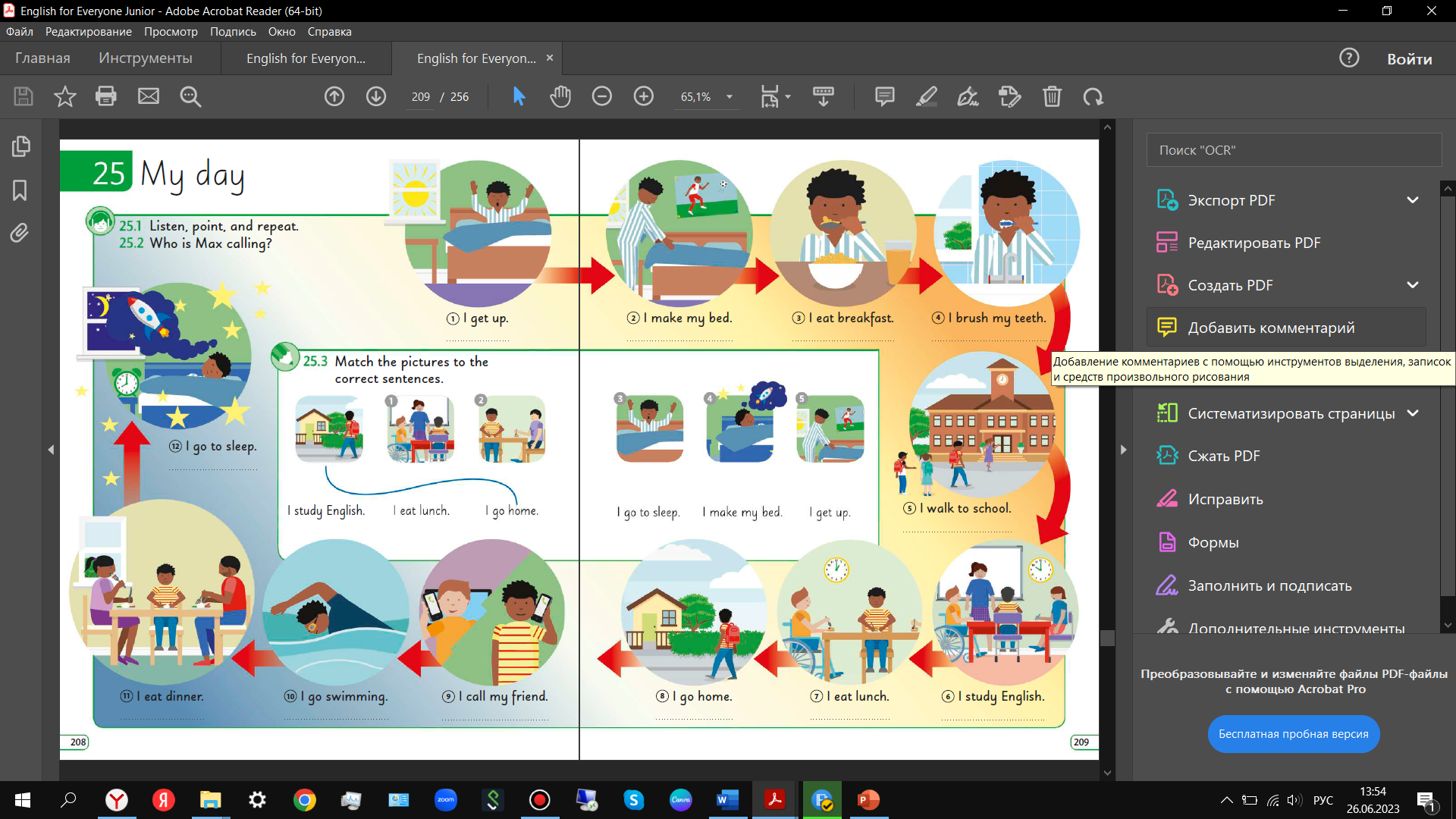Collapse the right tools pane arrow

click(x=1123, y=450)
